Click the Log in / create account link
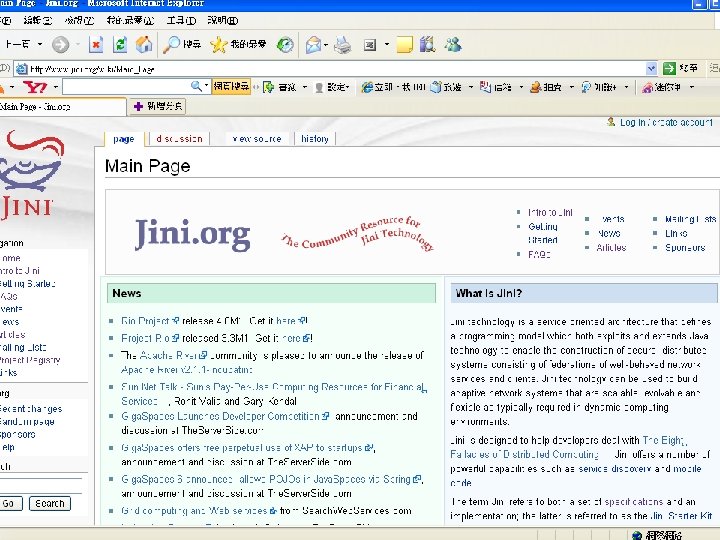This screenshot has height=540, width=720. click(666, 122)
